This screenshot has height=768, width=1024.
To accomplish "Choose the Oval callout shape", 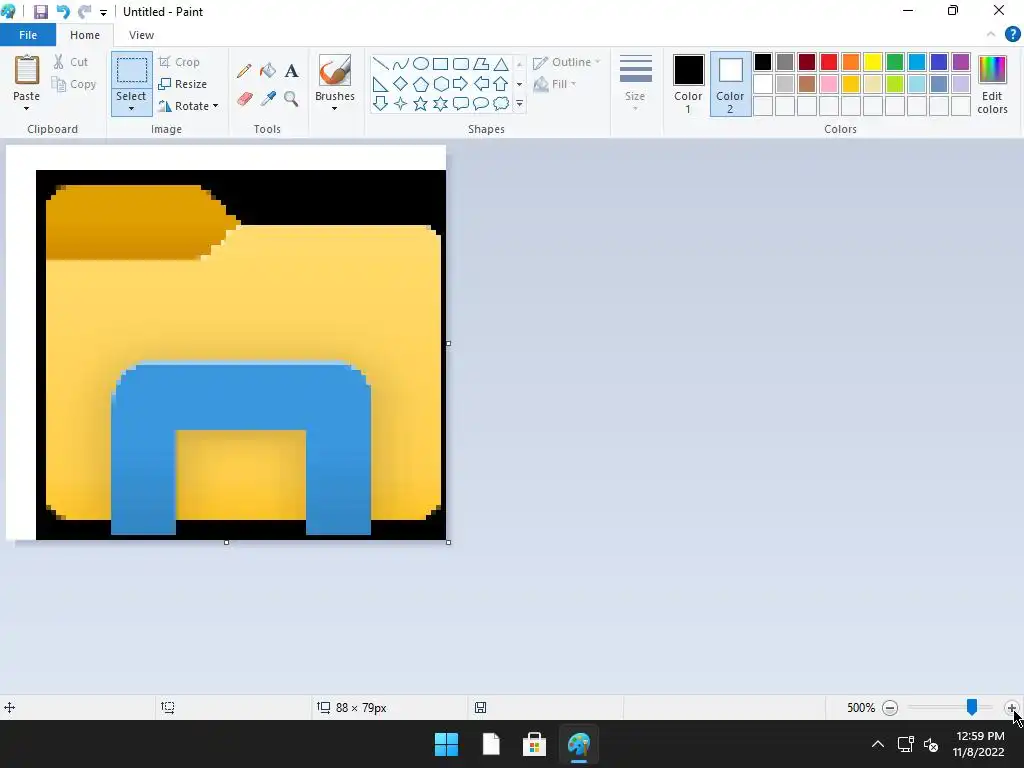I will click(481, 103).
